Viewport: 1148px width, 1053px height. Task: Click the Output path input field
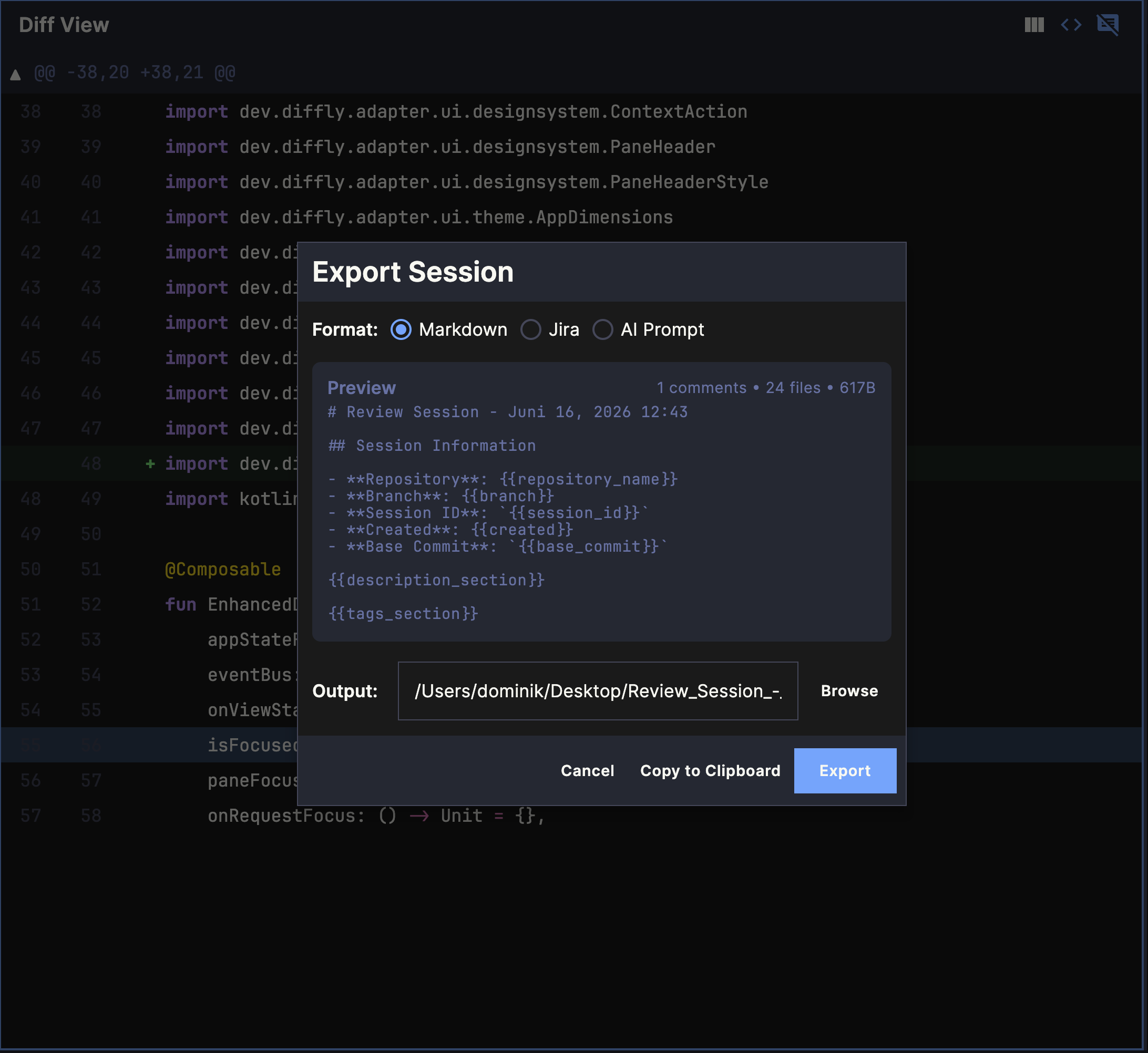597,690
